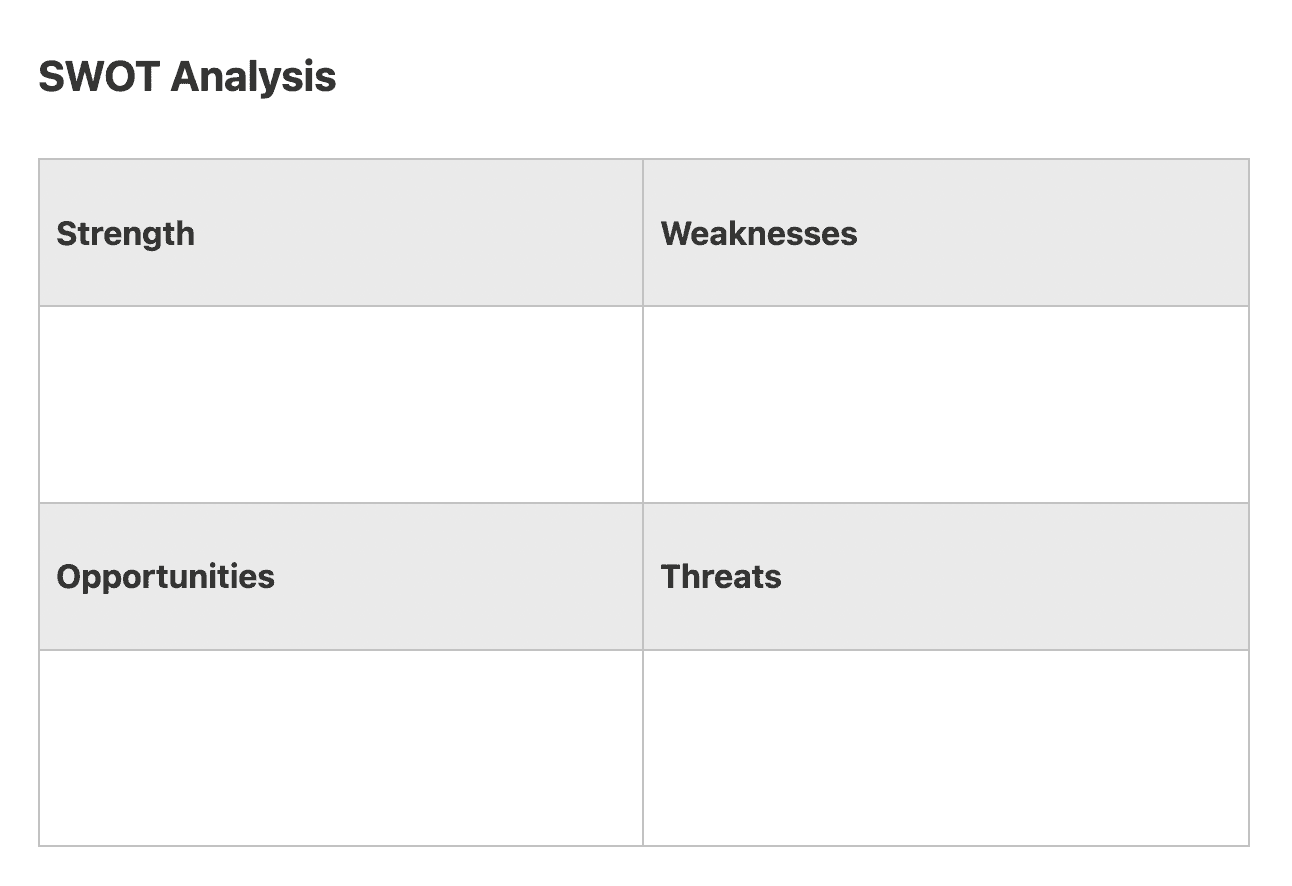Select the Threats header label
This screenshot has height=886, width=1292.
(x=721, y=577)
